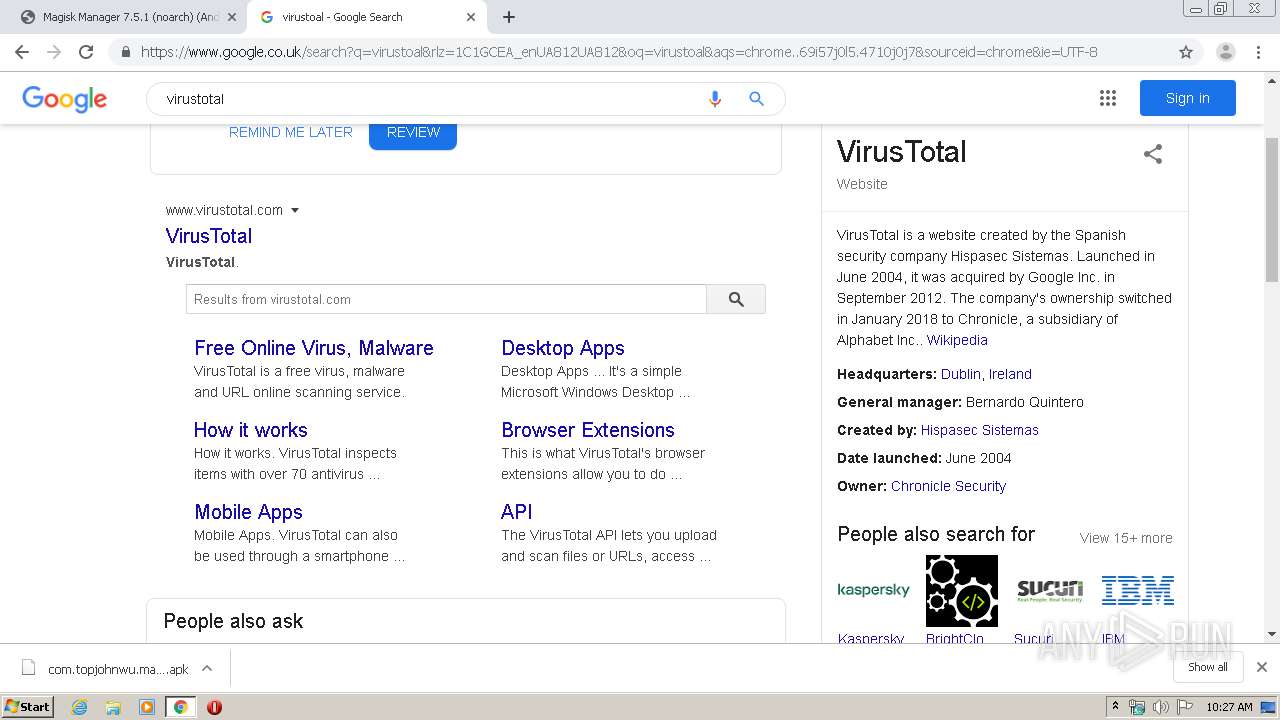Image resolution: width=1280 pixels, height=720 pixels.
Task: Open the Browser Extensions sitelink
Action: pyautogui.click(x=588, y=430)
